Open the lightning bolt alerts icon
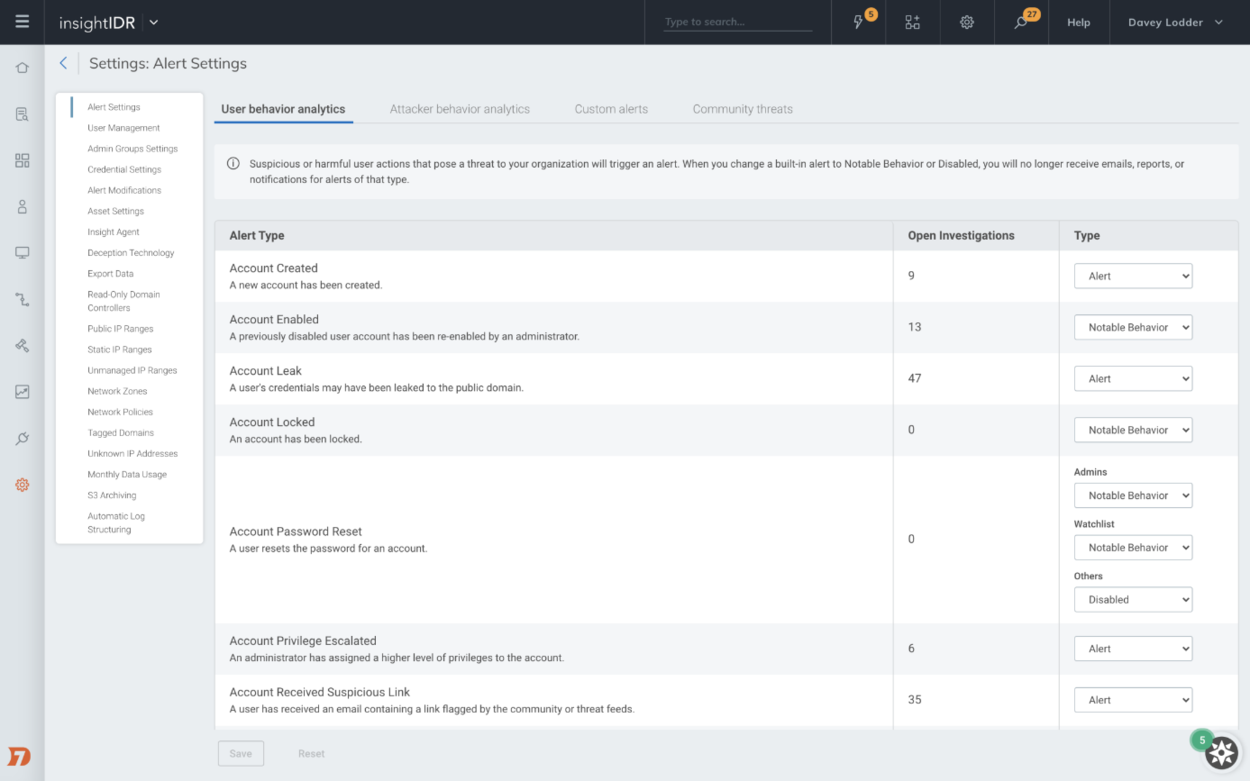The width and height of the screenshot is (1250, 781). tap(858, 22)
